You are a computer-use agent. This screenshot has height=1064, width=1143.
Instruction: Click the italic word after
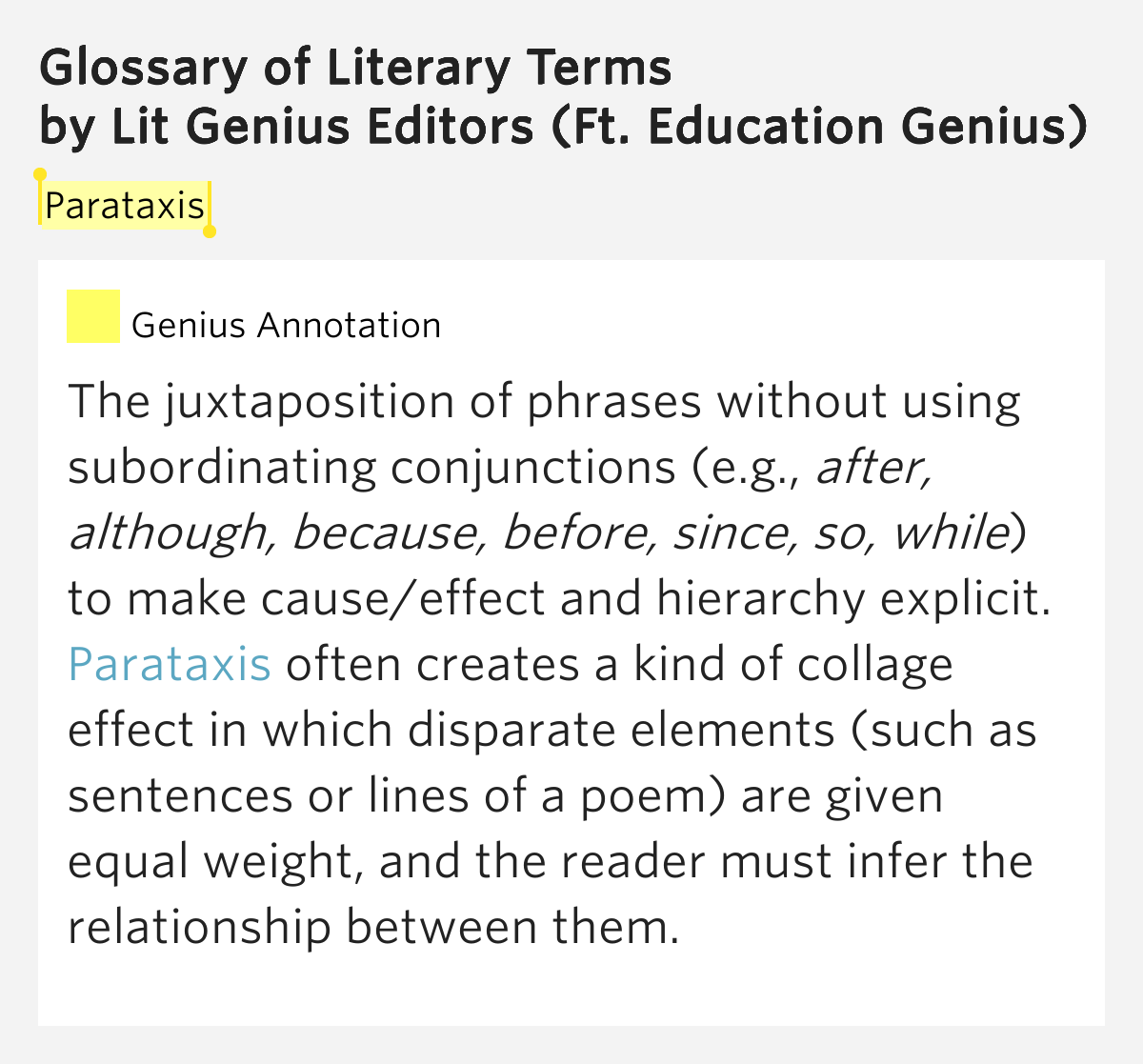pos(872,468)
